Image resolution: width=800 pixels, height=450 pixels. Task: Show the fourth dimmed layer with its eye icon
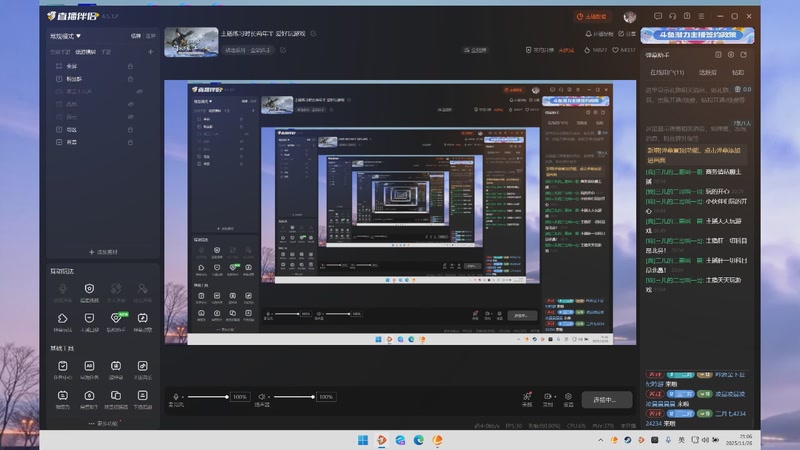coord(131,104)
